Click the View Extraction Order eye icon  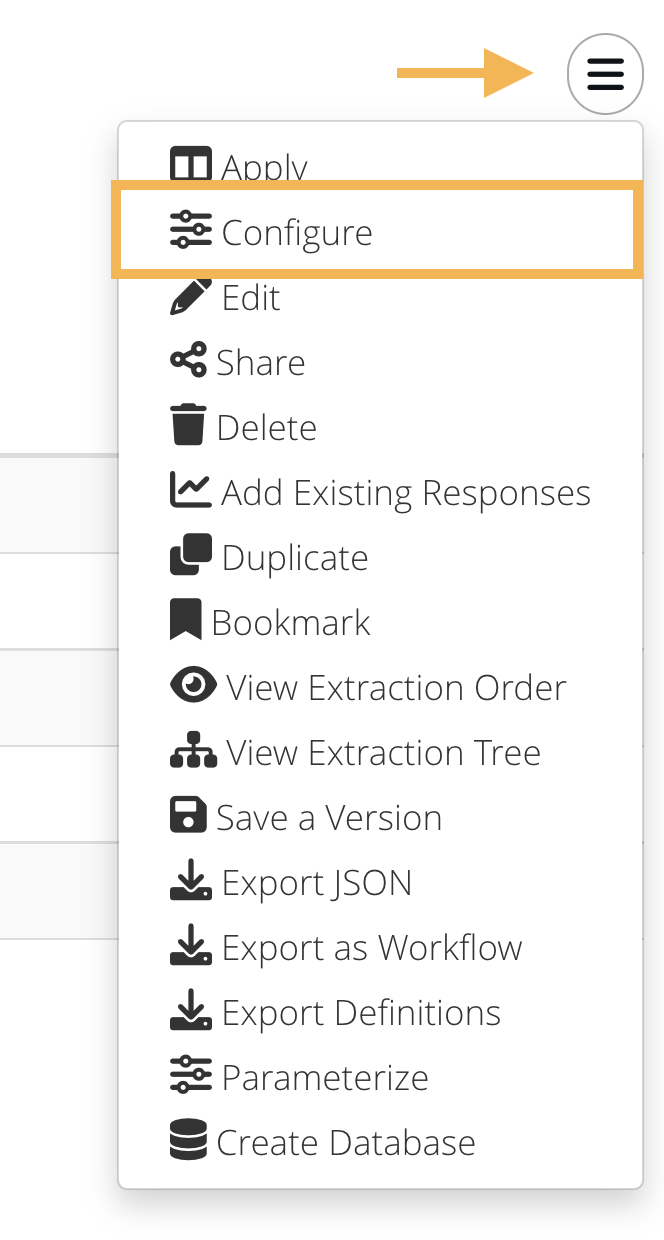[x=193, y=687]
